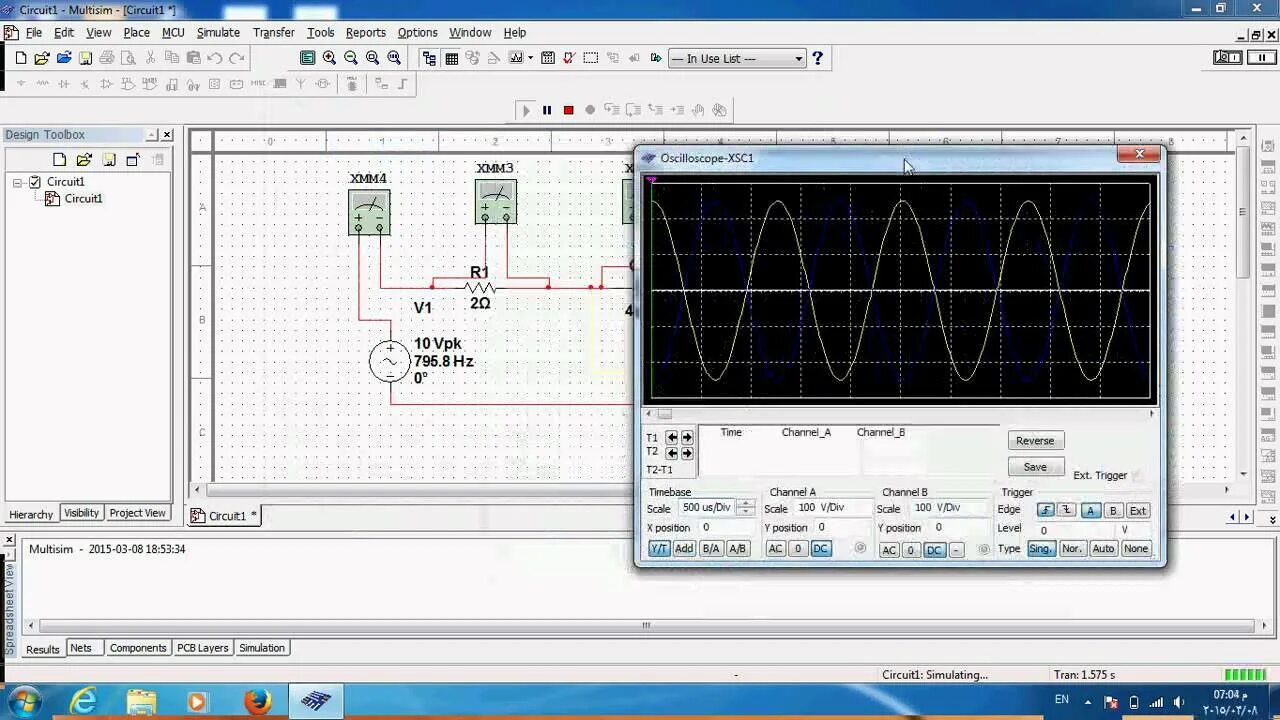Screen dimensions: 1280x720
Task: Click the Windows Start orb
Action: coord(23,701)
